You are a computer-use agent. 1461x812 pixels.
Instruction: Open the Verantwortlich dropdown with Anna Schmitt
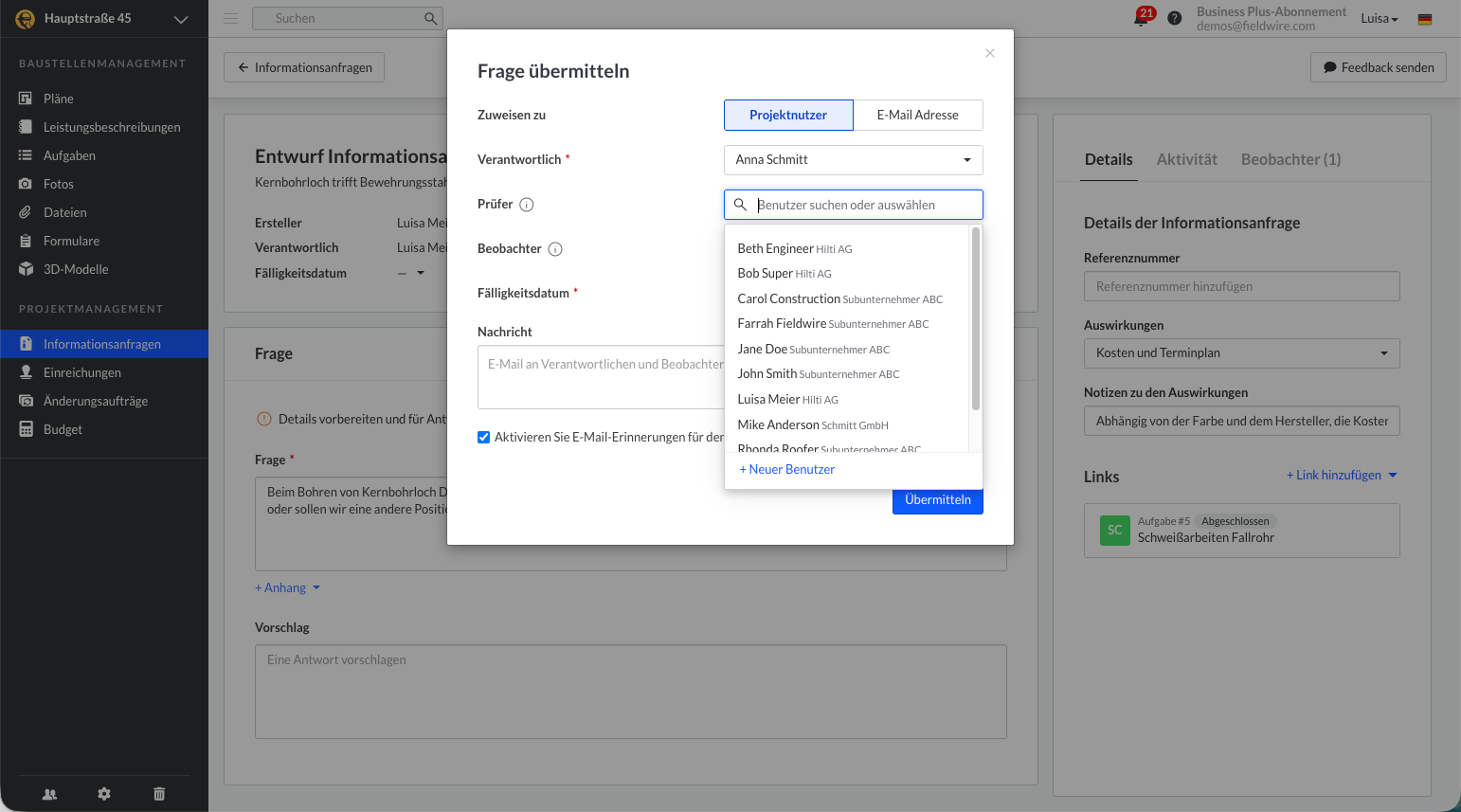[x=853, y=160]
